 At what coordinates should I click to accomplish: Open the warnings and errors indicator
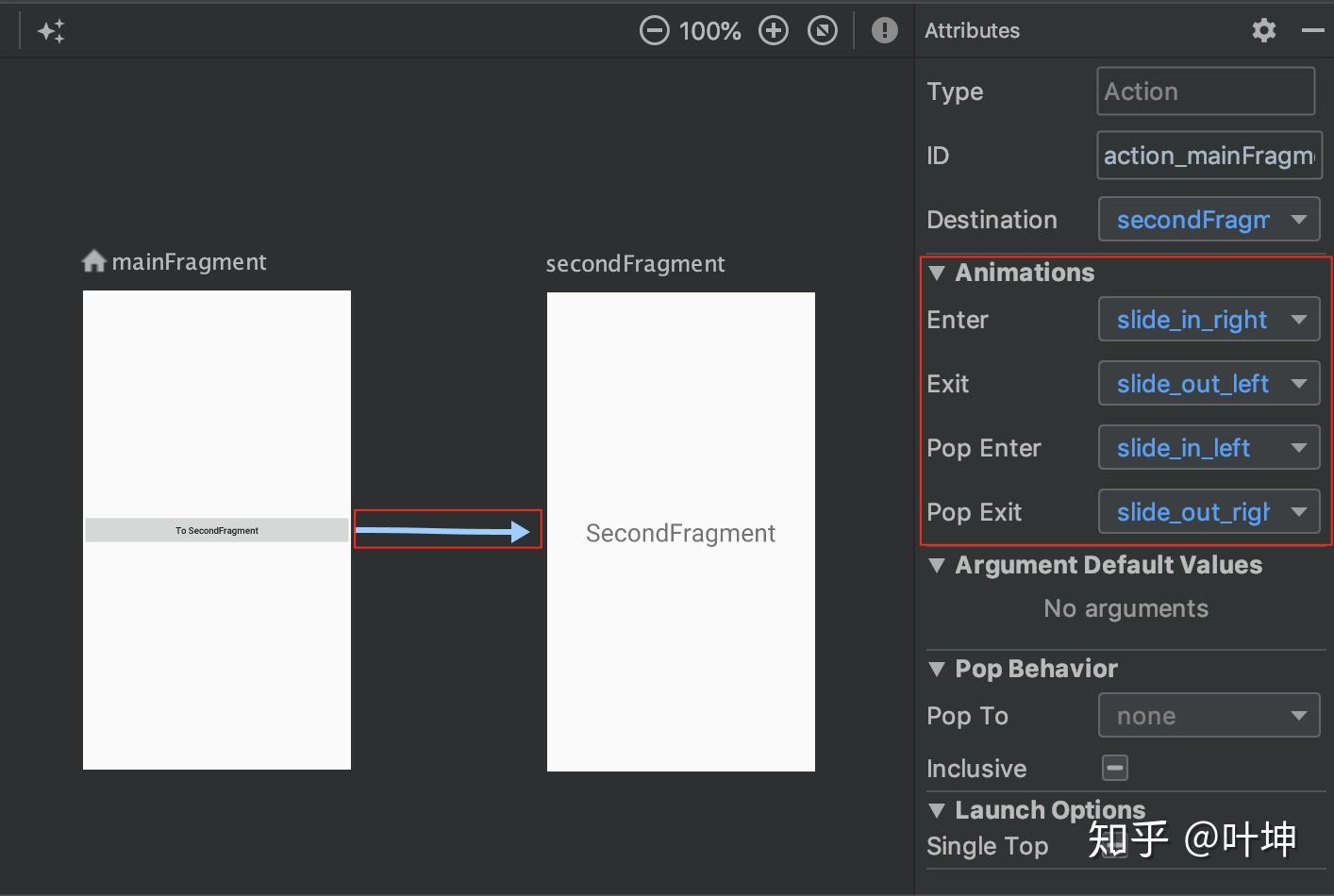(884, 31)
